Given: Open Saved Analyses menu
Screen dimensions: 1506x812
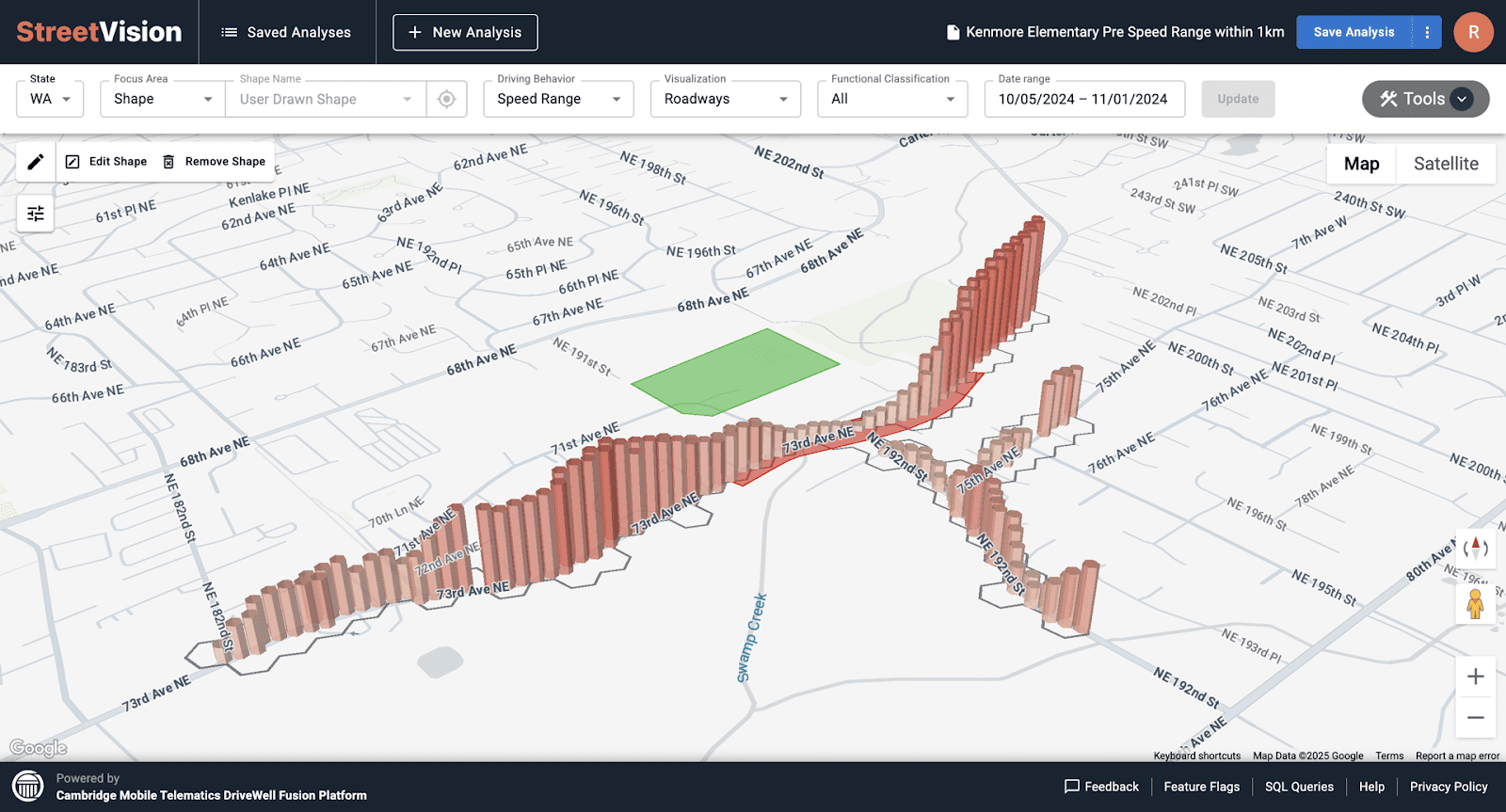Looking at the screenshot, I should (286, 32).
